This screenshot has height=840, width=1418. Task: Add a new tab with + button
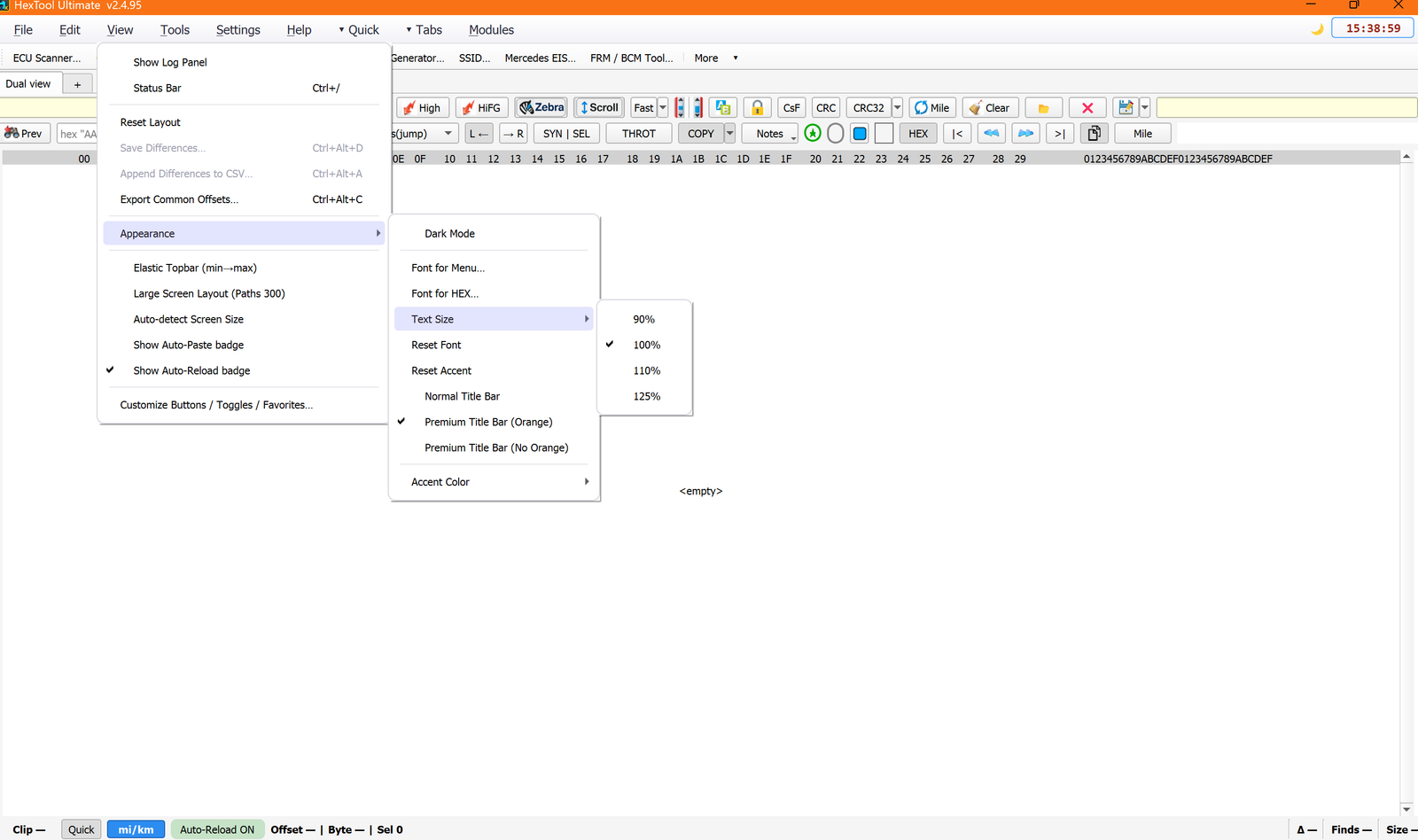(x=77, y=84)
